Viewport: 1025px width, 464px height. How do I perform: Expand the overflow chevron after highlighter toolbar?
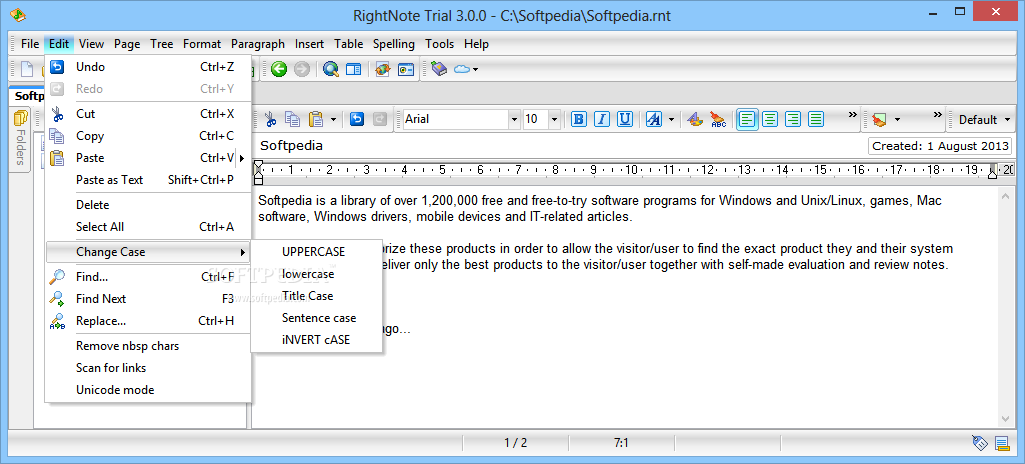click(x=938, y=115)
